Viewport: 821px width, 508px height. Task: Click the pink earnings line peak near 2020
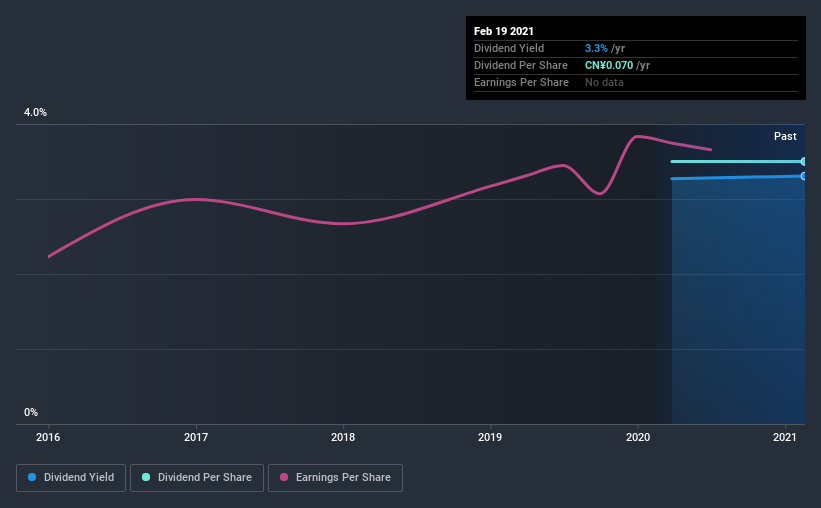[637, 137]
